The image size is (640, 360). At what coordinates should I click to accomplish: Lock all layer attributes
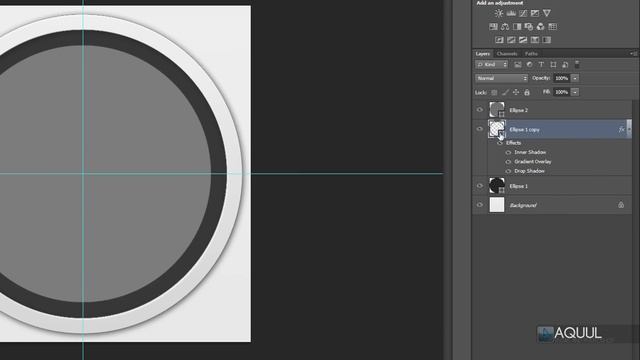point(527,93)
